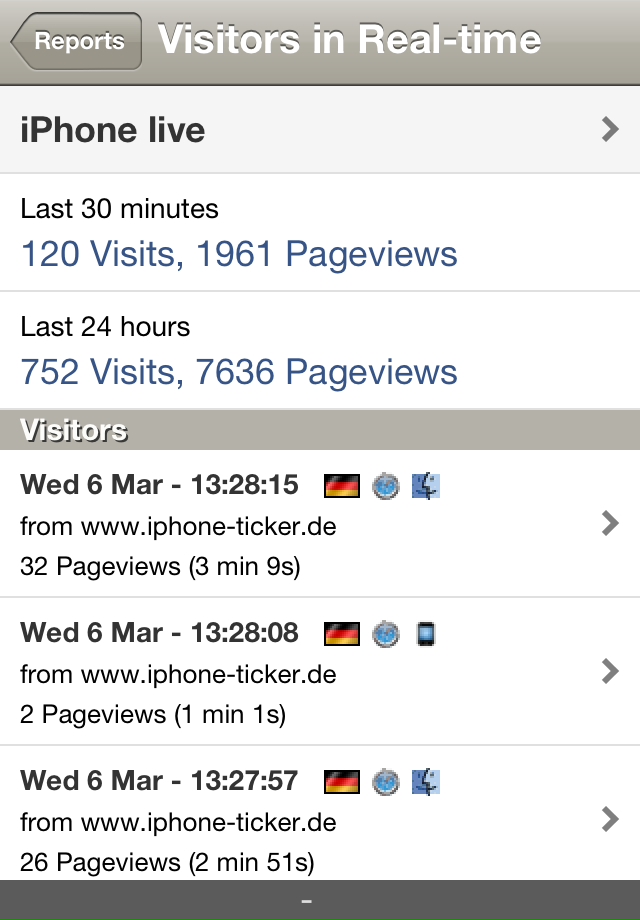Select visitor with 32 Pageviews (3 min 9s)
Image resolution: width=640 pixels, height=920 pixels.
pos(320,524)
